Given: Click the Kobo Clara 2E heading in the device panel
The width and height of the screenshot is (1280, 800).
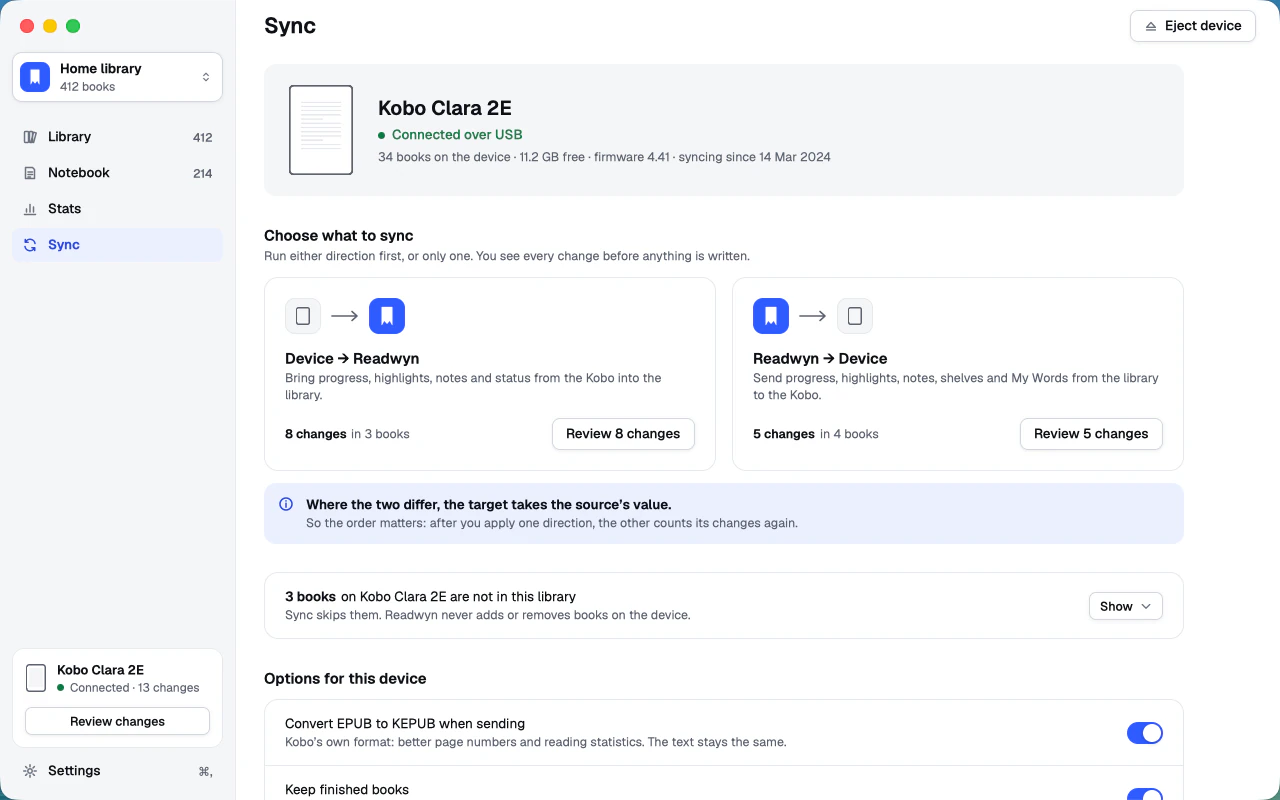Looking at the screenshot, I should [x=445, y=108].
